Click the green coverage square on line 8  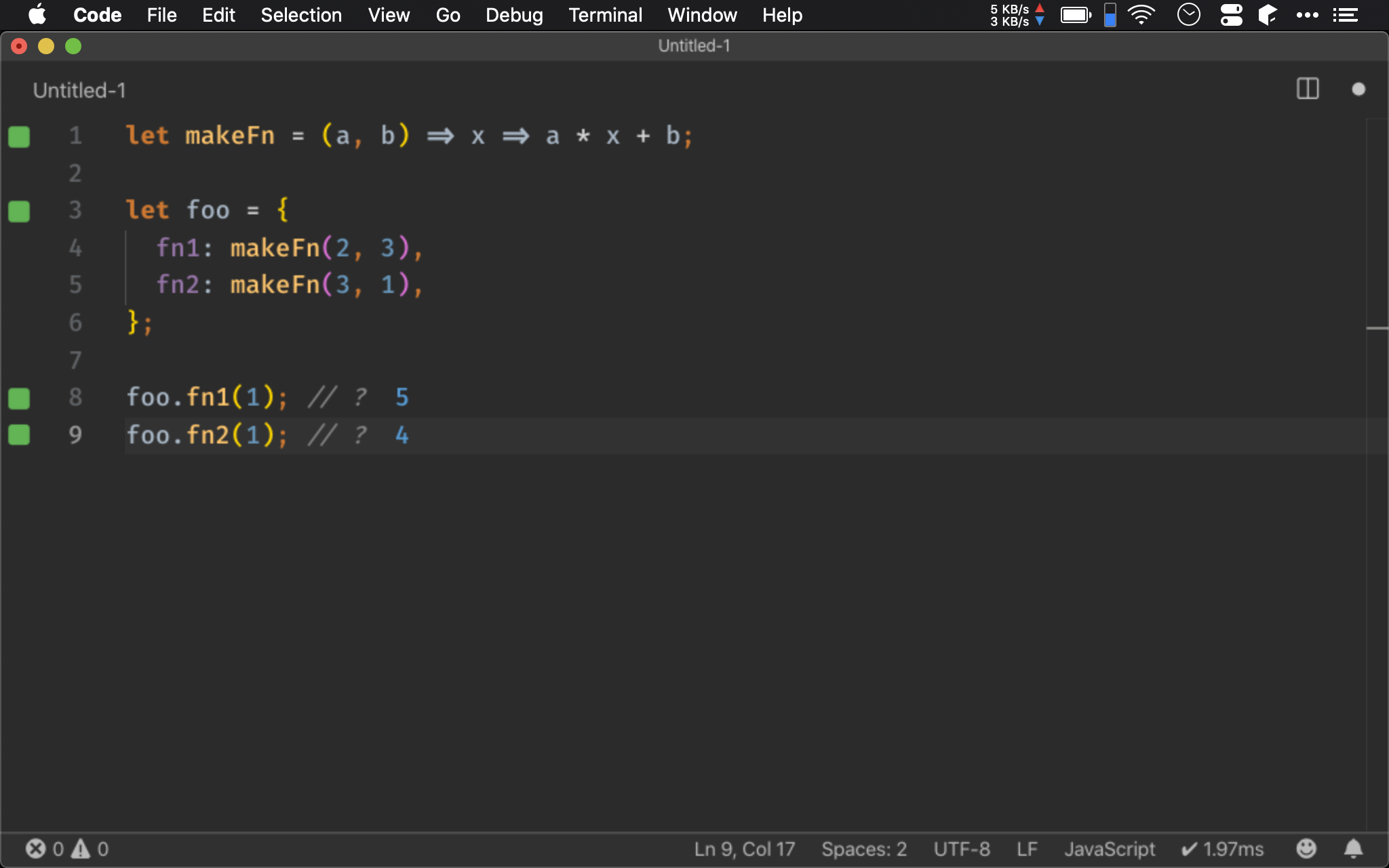pyautogui.click(x=19, y=398)
